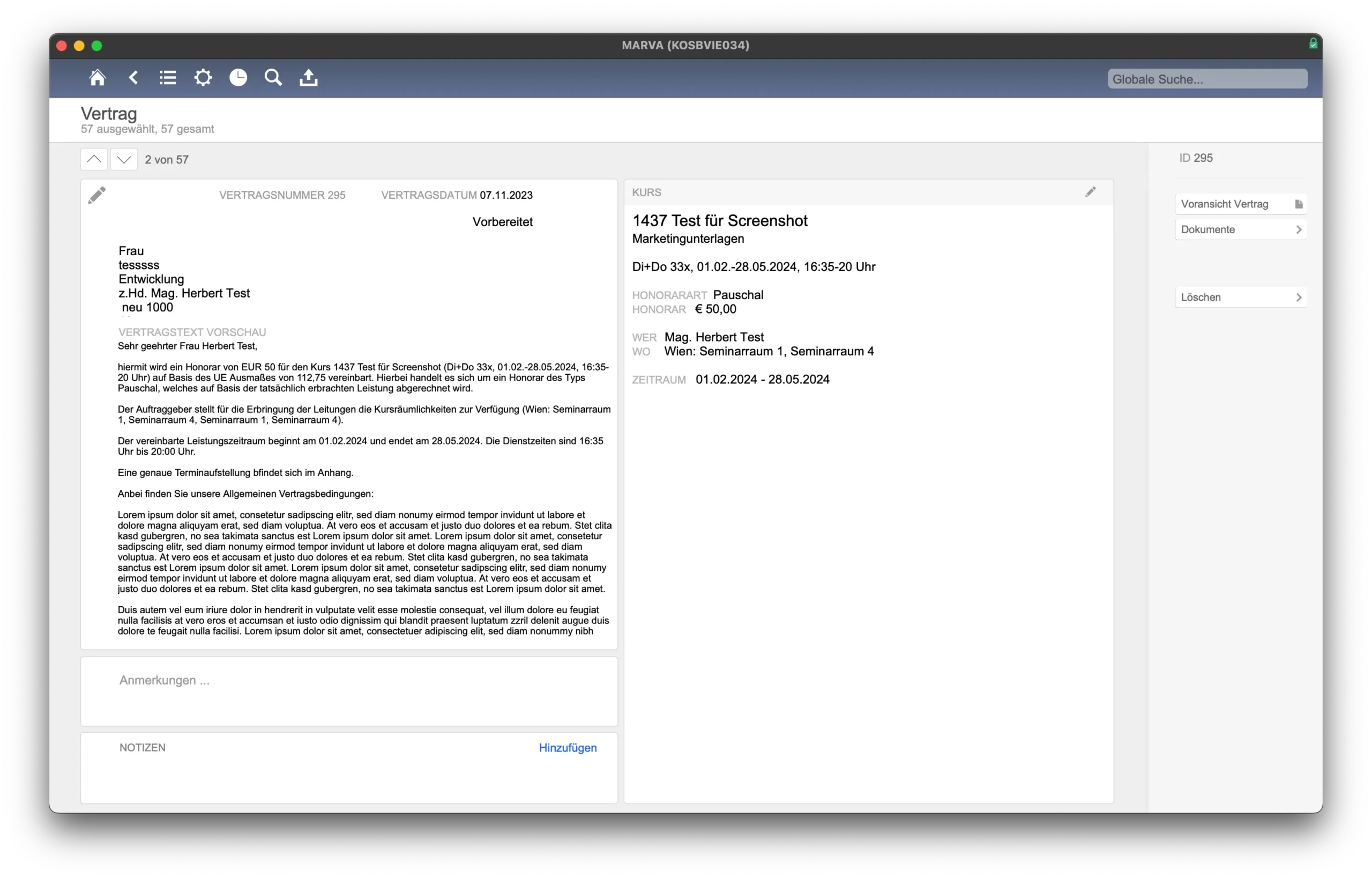Click ID 295 in sidebar
Image resolution: width=1372 pixels, height=878 pixels.
tap(1195, 158)
